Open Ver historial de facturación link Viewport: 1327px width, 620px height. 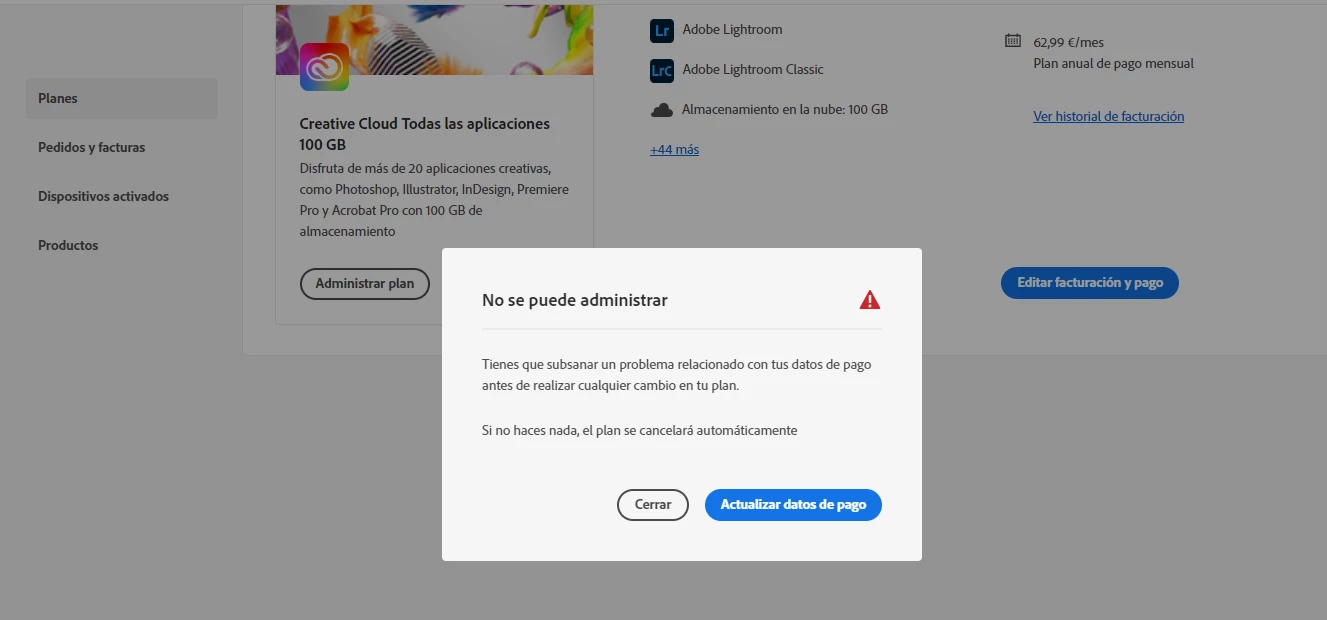[1109, 117]
